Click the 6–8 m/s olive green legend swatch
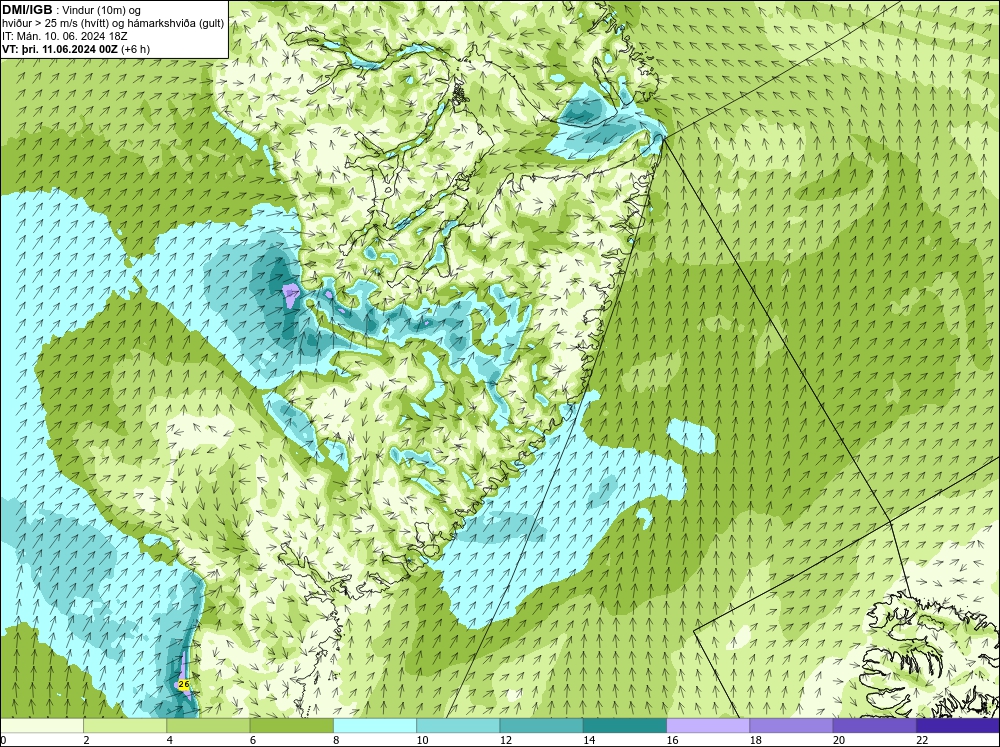Screen dimensions: 1000x747 pos(291,726)
